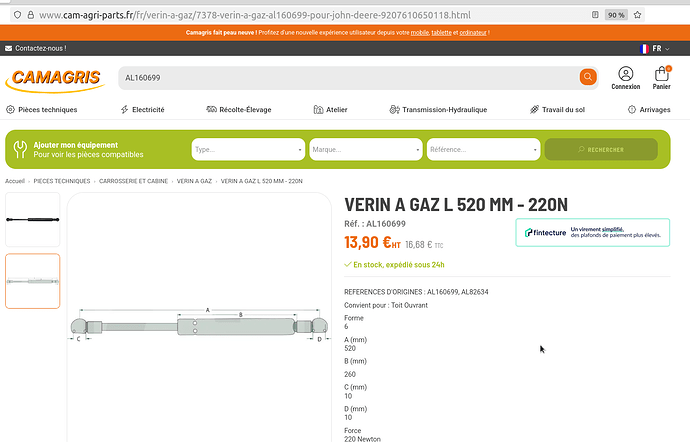
Task: Open Récolte-Élevage menu
Action: click(245, 110)
